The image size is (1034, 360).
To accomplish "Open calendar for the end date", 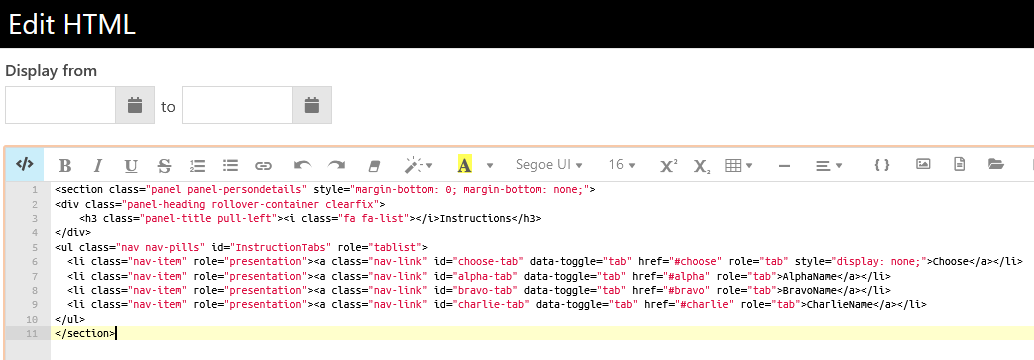I will point(312,105).
